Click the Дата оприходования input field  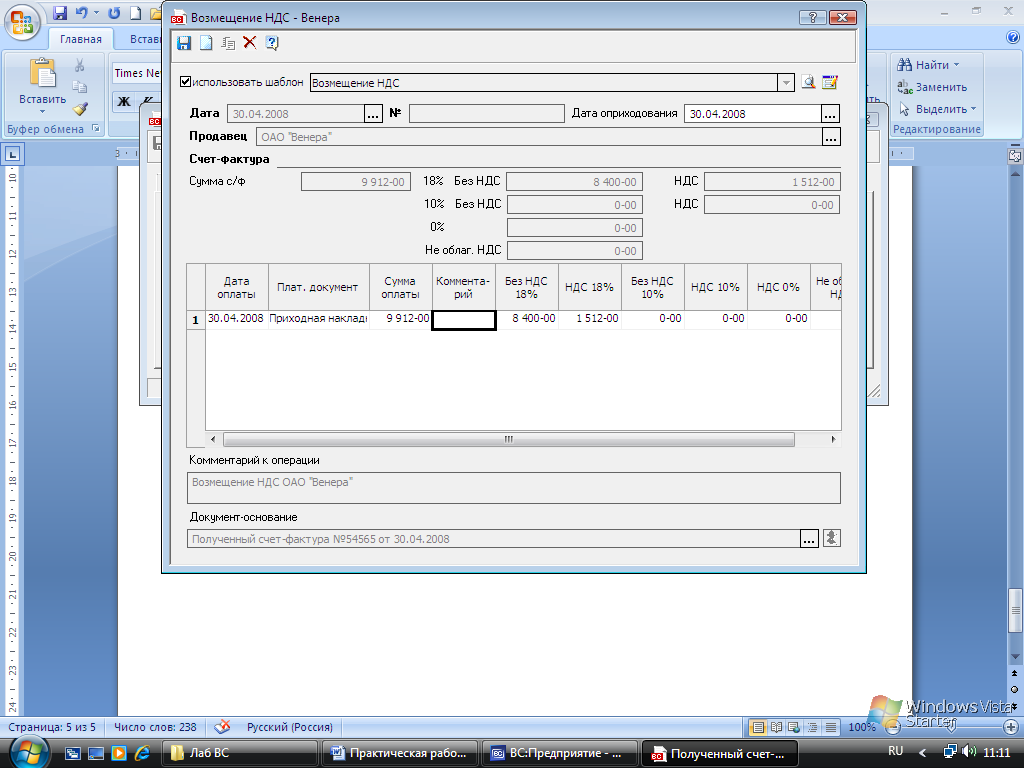(x=752, y=114)
